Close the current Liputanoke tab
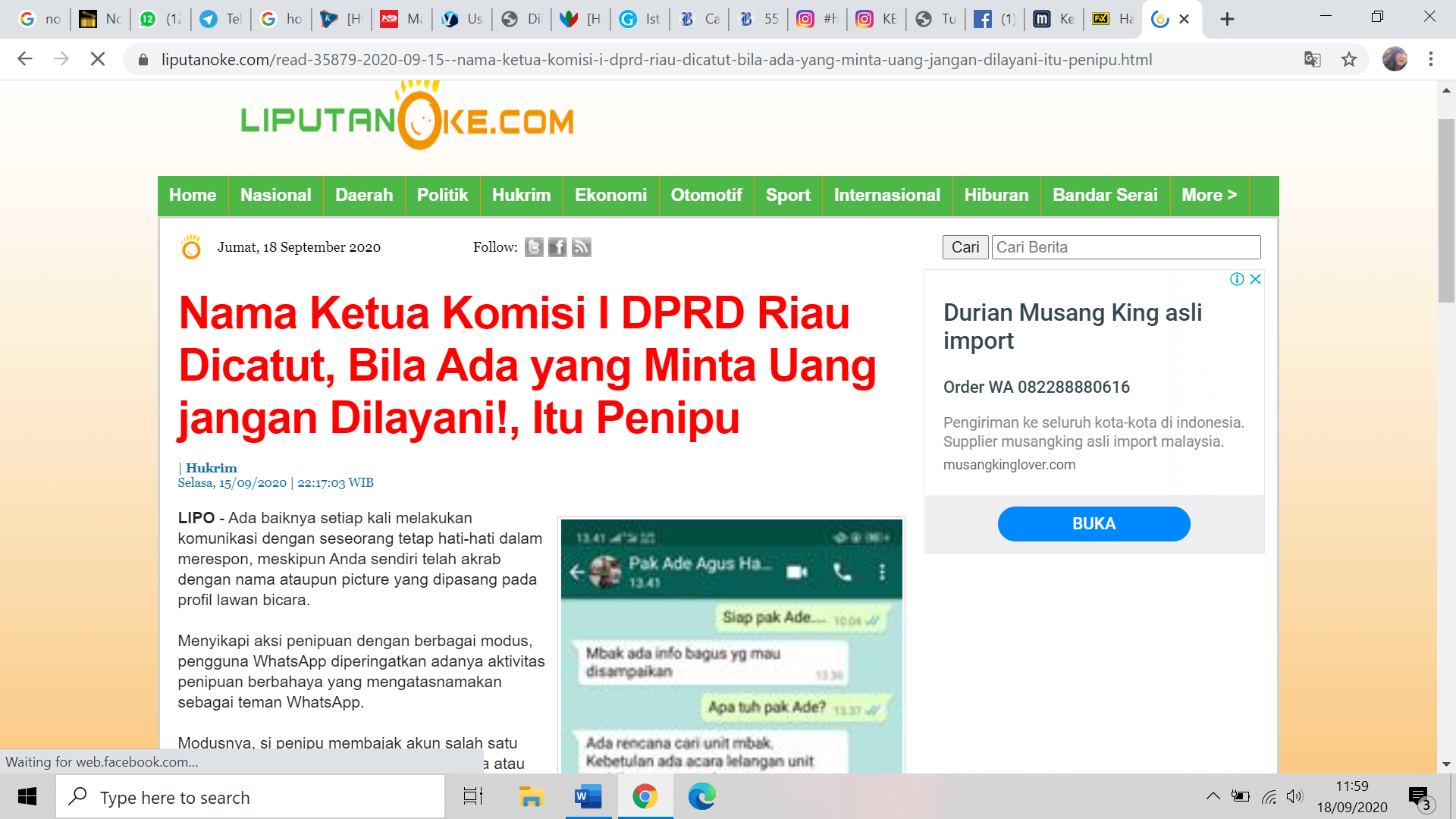 (x=1184, y=19)
